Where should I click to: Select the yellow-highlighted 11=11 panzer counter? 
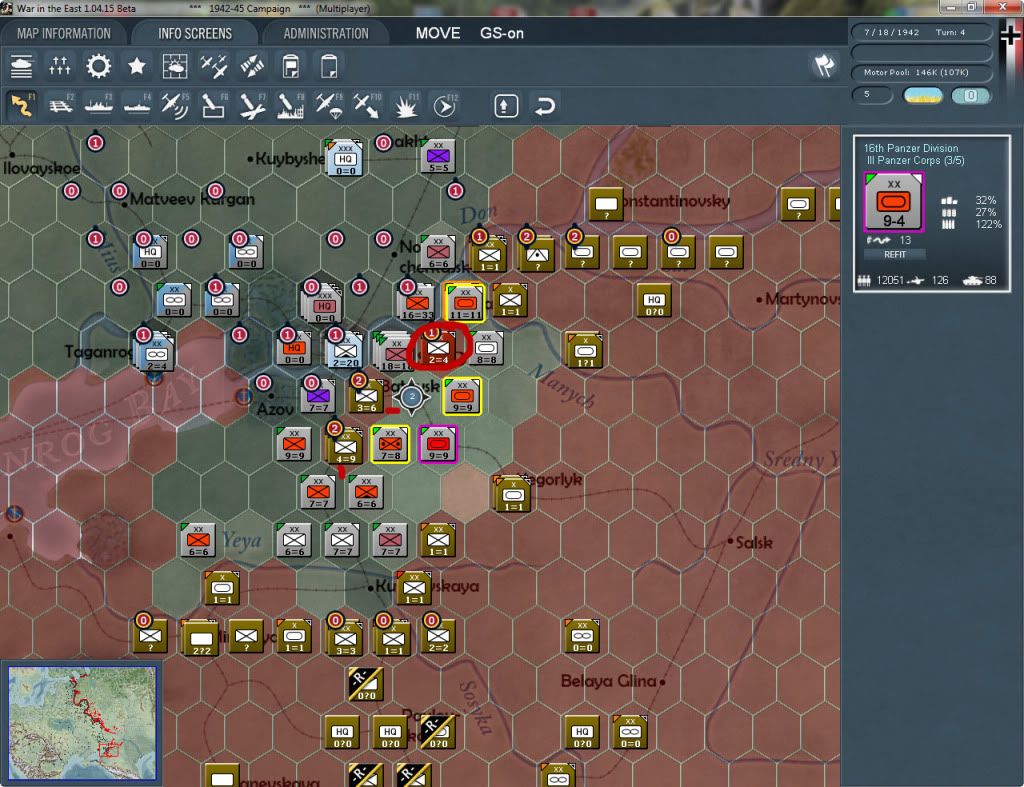click(x=464, y=303)
